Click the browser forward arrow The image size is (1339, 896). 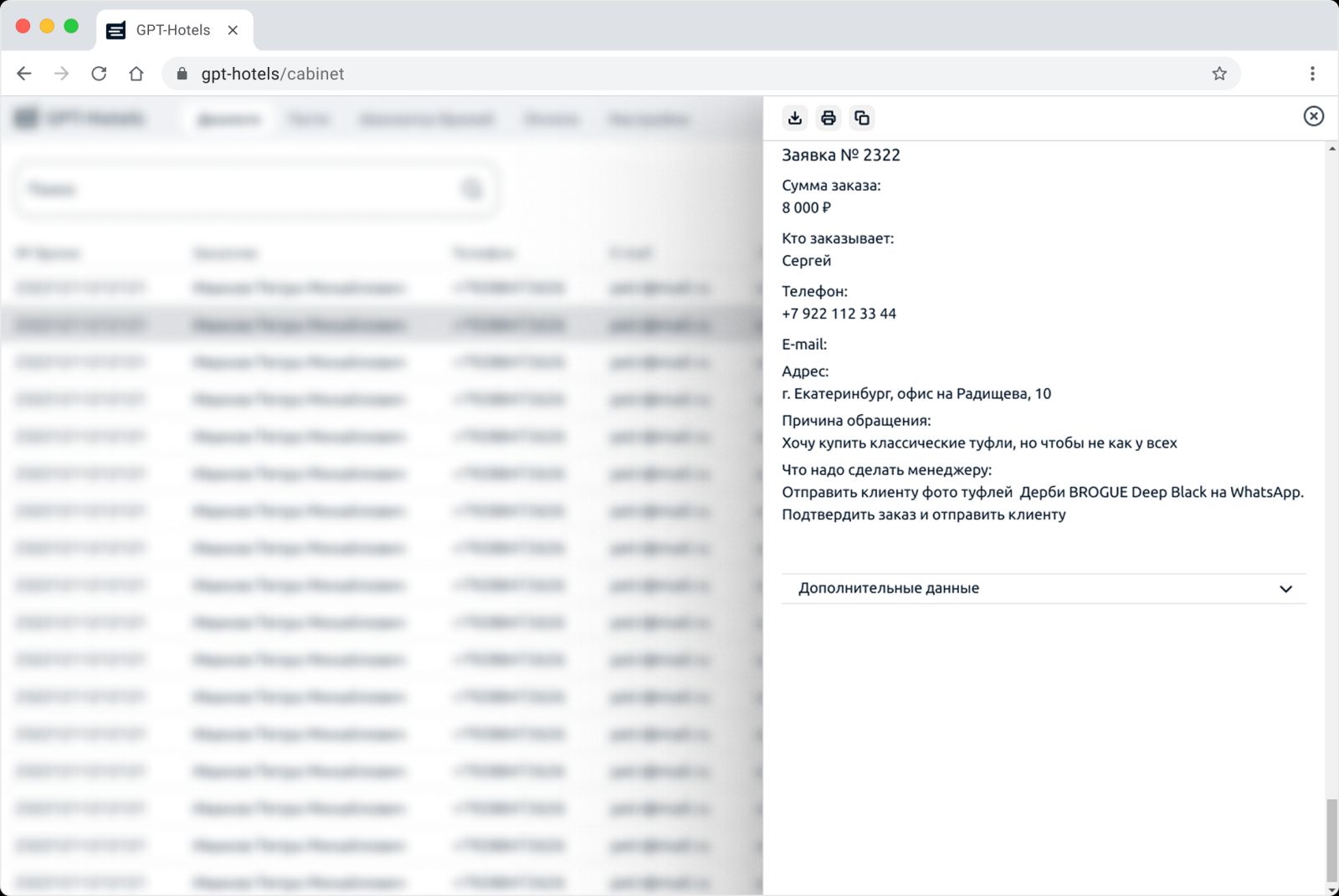pos(61,74)
